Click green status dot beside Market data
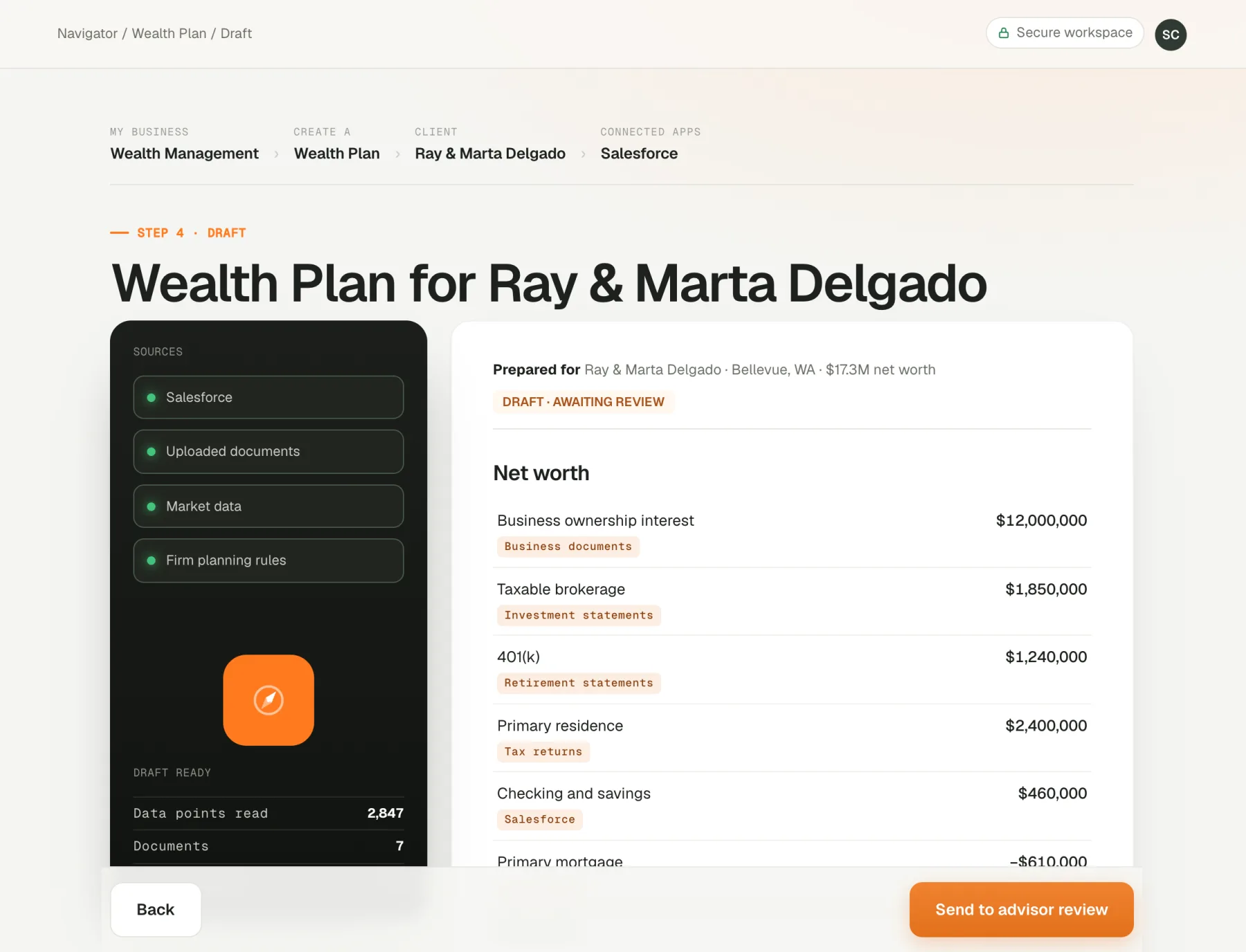Viewport: 1246px width, 952px height. [151, 506]
